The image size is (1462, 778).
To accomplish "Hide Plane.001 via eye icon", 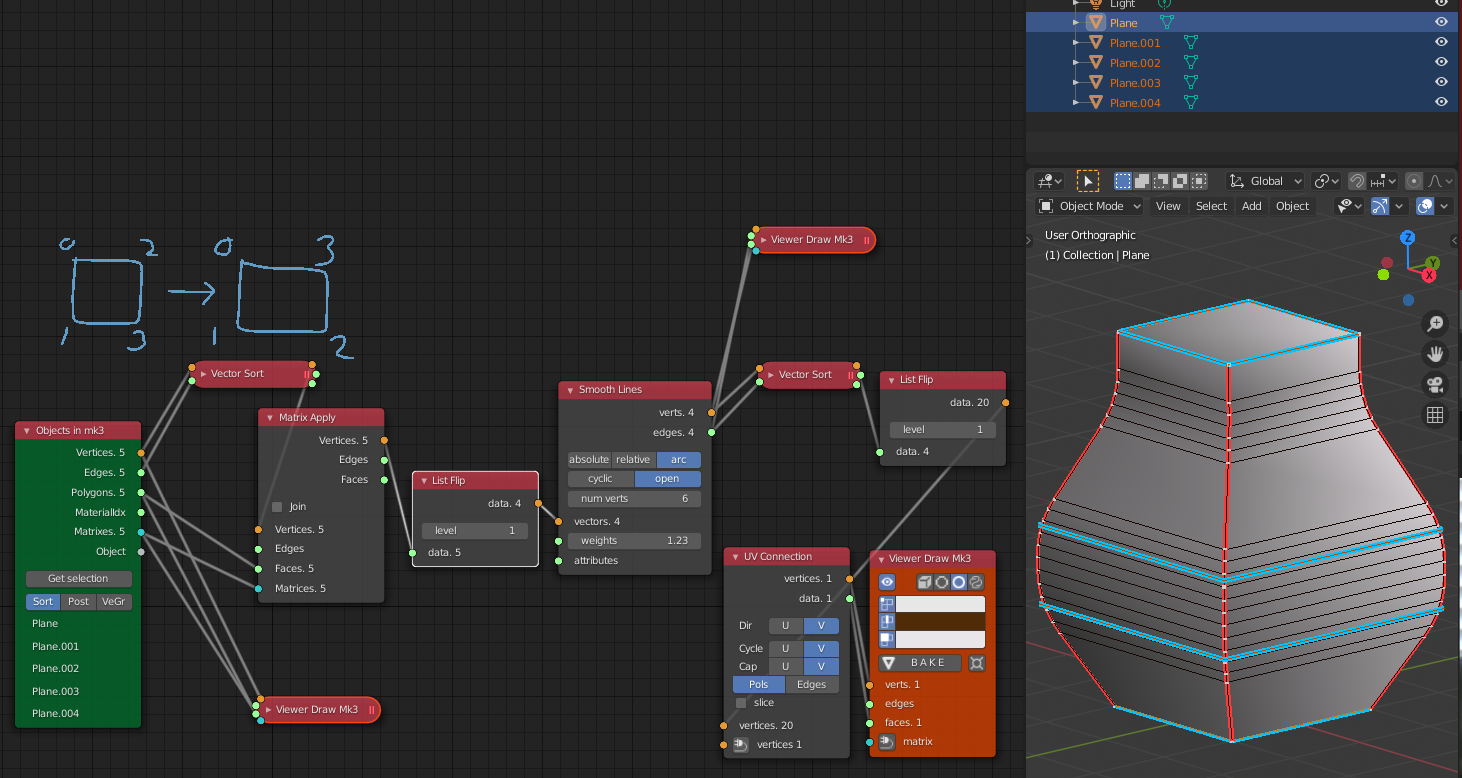I will [x=1441, y=42].
